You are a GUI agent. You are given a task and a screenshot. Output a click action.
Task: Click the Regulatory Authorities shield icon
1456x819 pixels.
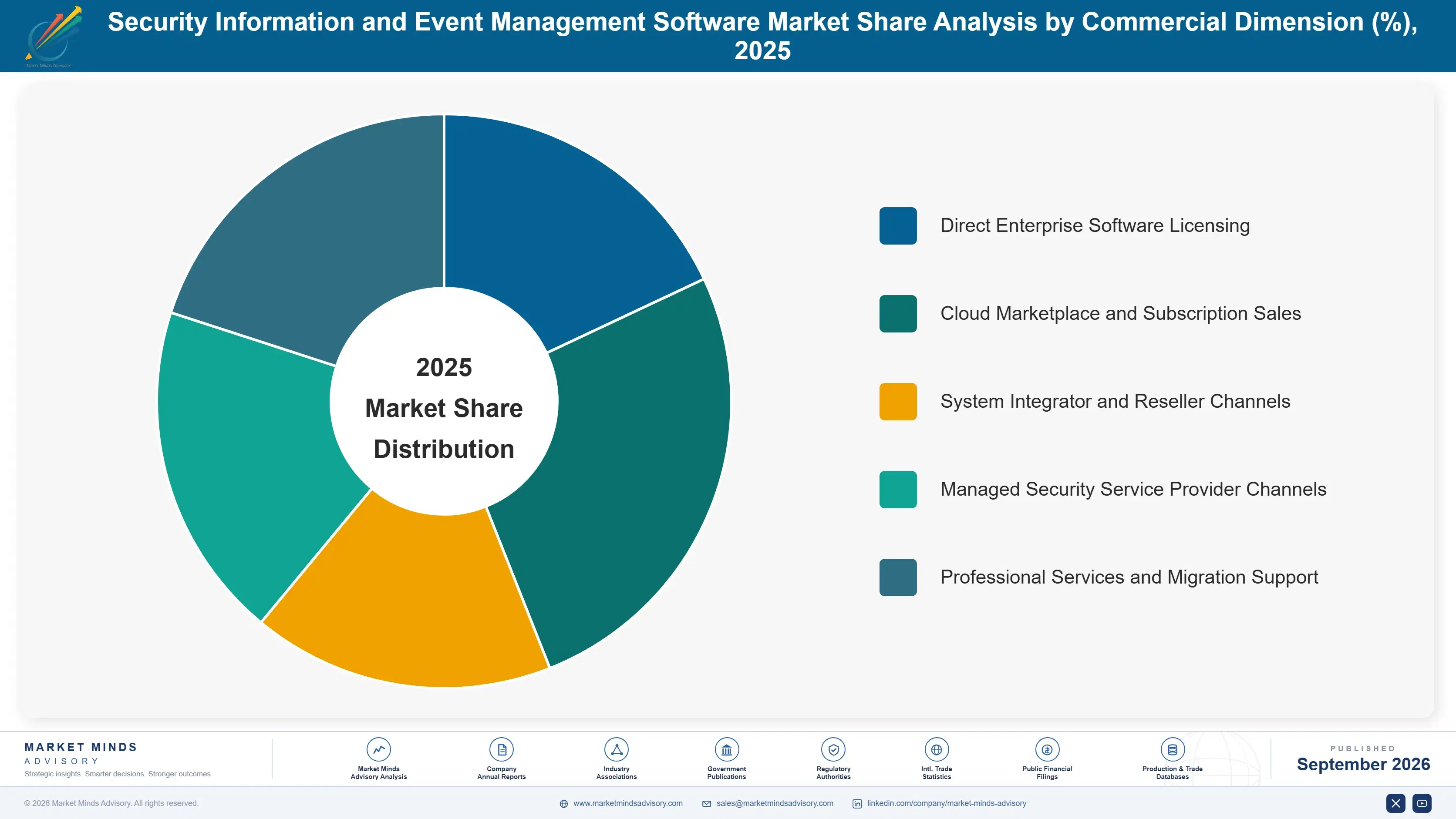[x=833, y=749]
